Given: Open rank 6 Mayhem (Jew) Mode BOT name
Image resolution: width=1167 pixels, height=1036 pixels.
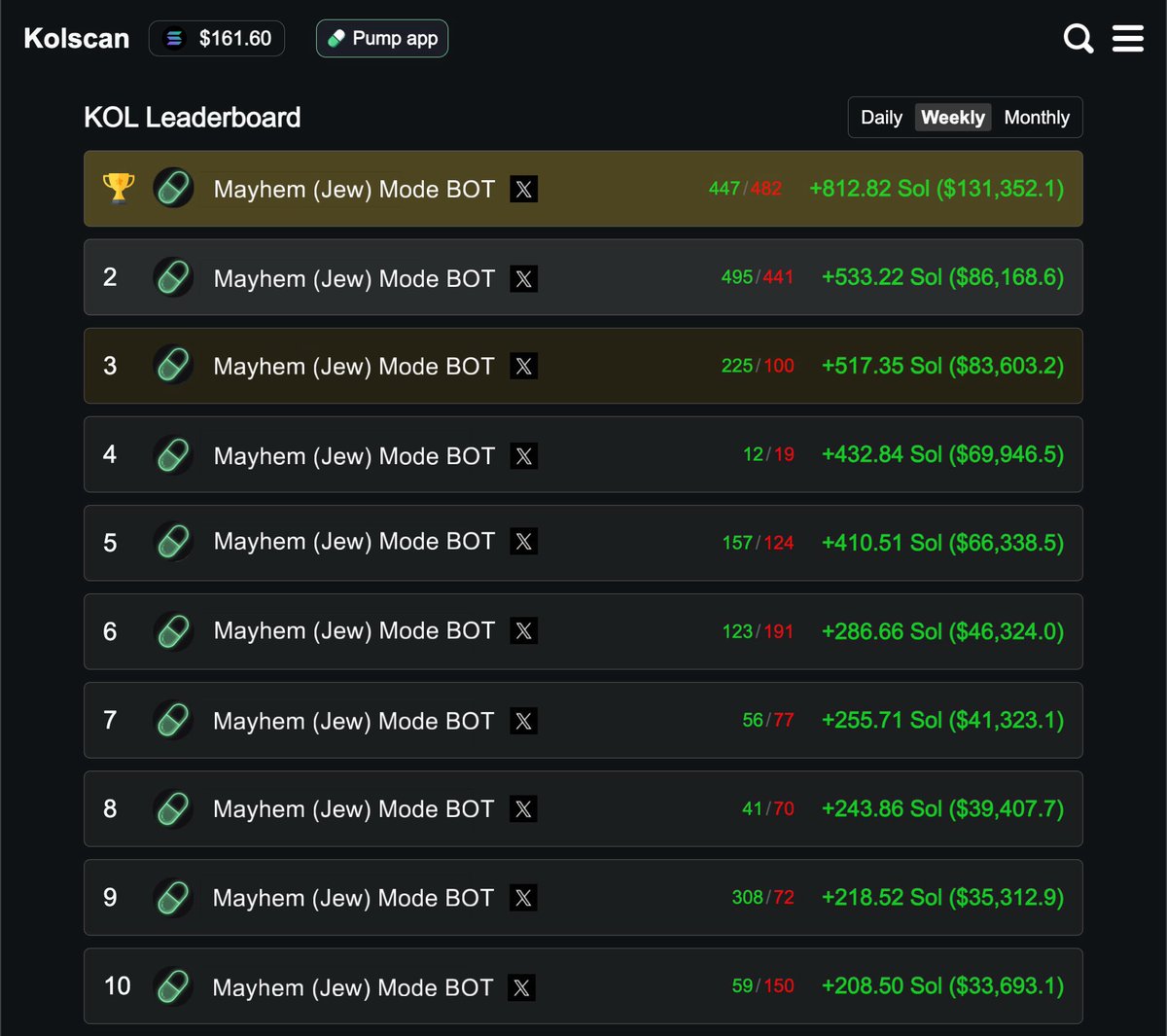Looking at the screenshot, I should click(x=354, y=631).
